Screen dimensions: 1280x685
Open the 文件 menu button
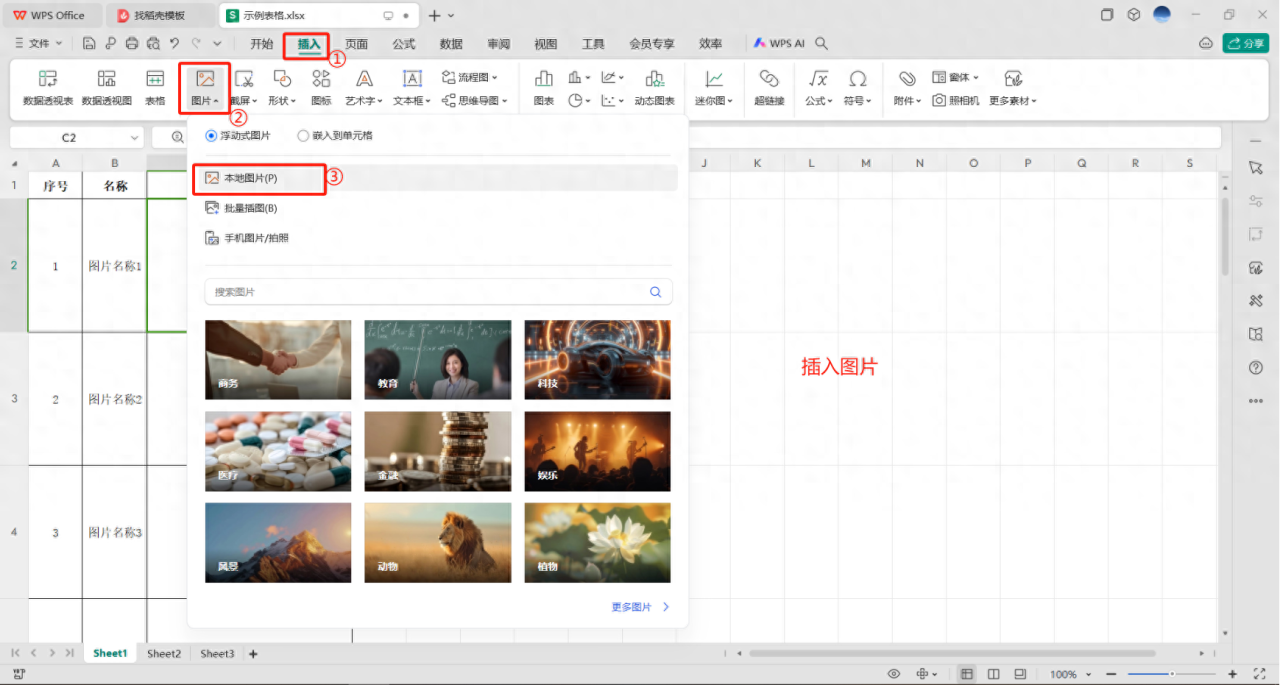click(39, 43)
